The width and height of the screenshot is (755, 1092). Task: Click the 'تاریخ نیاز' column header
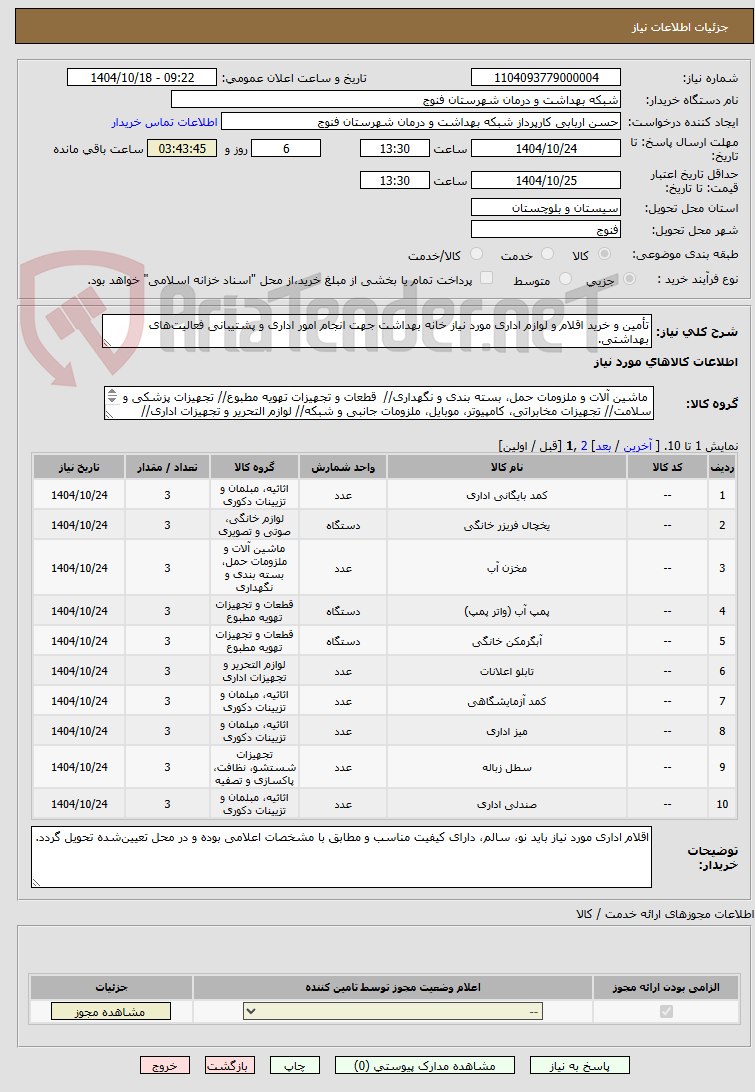(79, 467)
